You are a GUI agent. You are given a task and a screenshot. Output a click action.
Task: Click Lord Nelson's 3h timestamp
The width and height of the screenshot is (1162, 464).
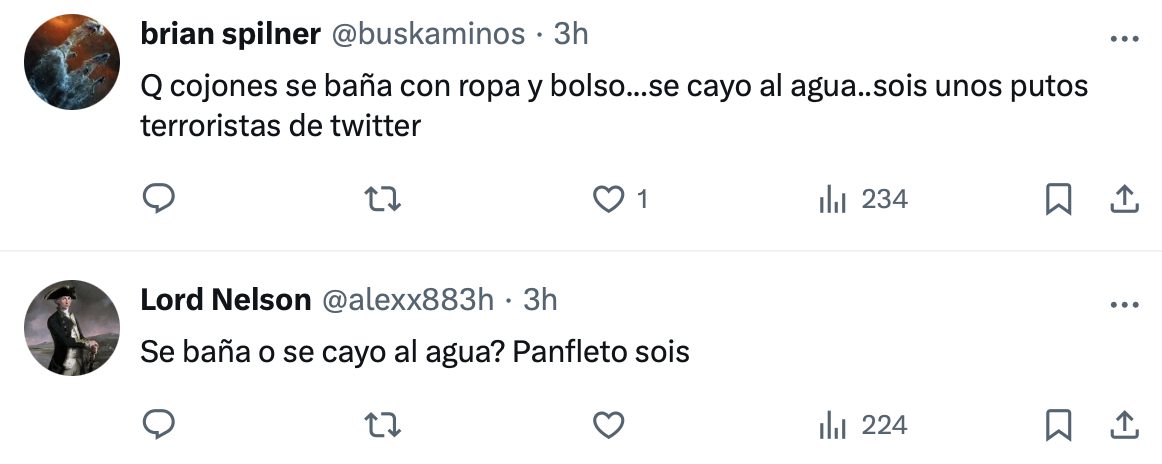(541, 299)
